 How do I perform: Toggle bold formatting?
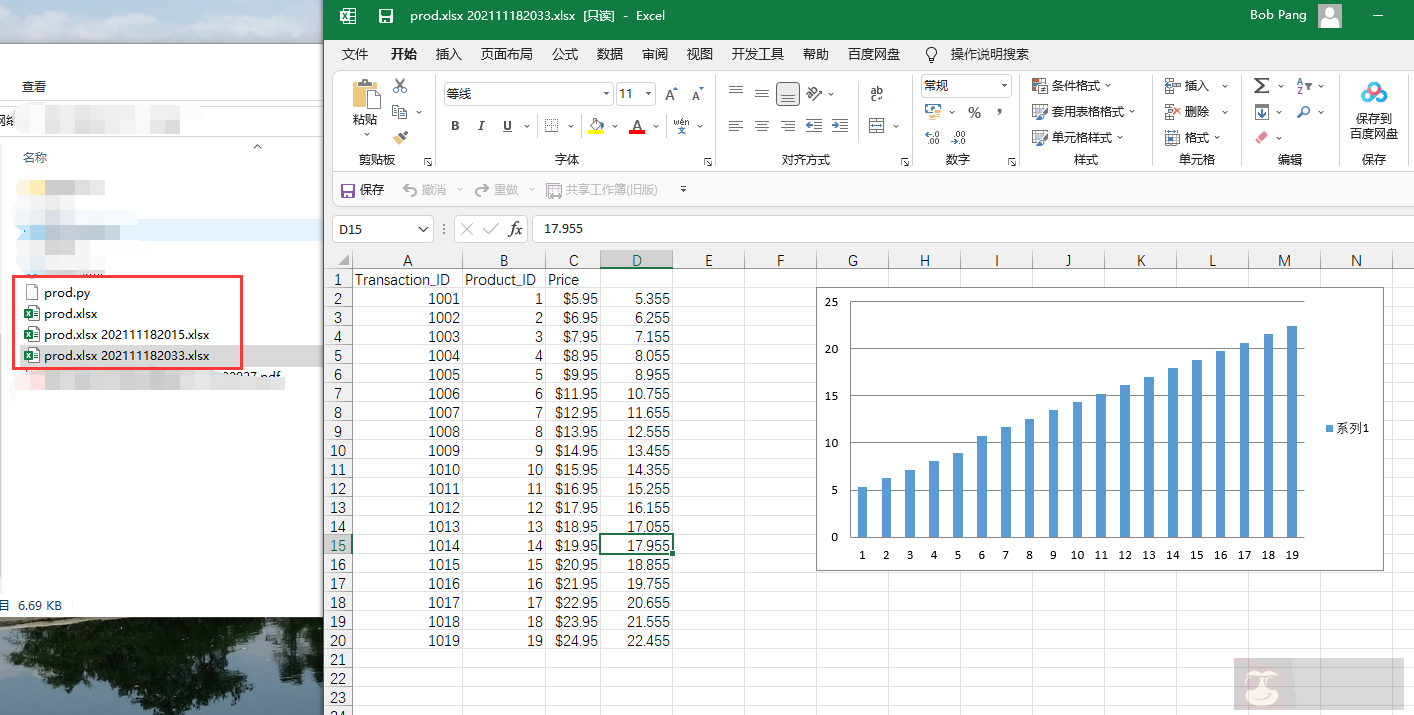pos(454,126)
